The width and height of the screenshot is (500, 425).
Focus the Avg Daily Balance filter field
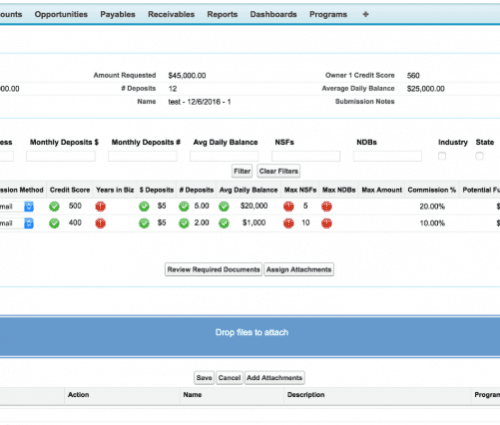point(224,156)
